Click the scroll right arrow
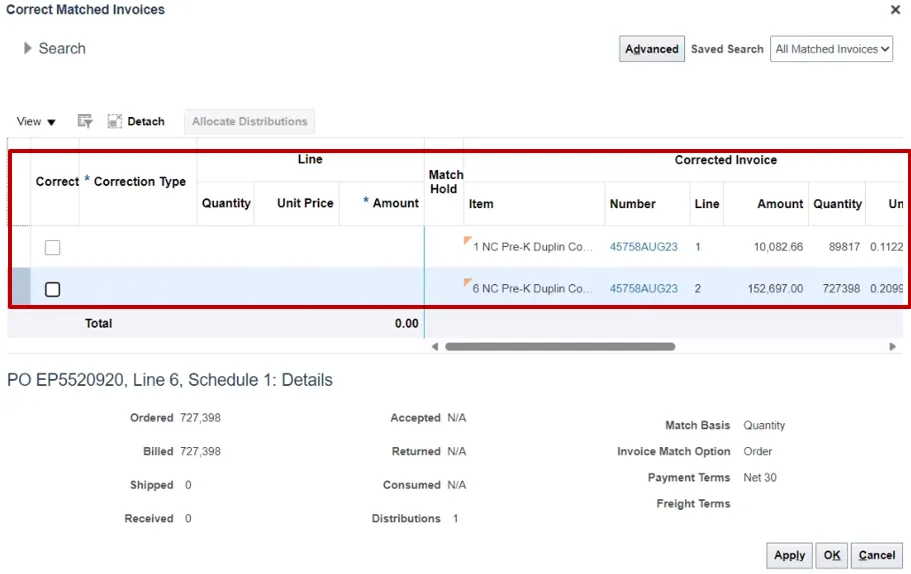Viewport: 911px width, 574px height. click(892, 347)
